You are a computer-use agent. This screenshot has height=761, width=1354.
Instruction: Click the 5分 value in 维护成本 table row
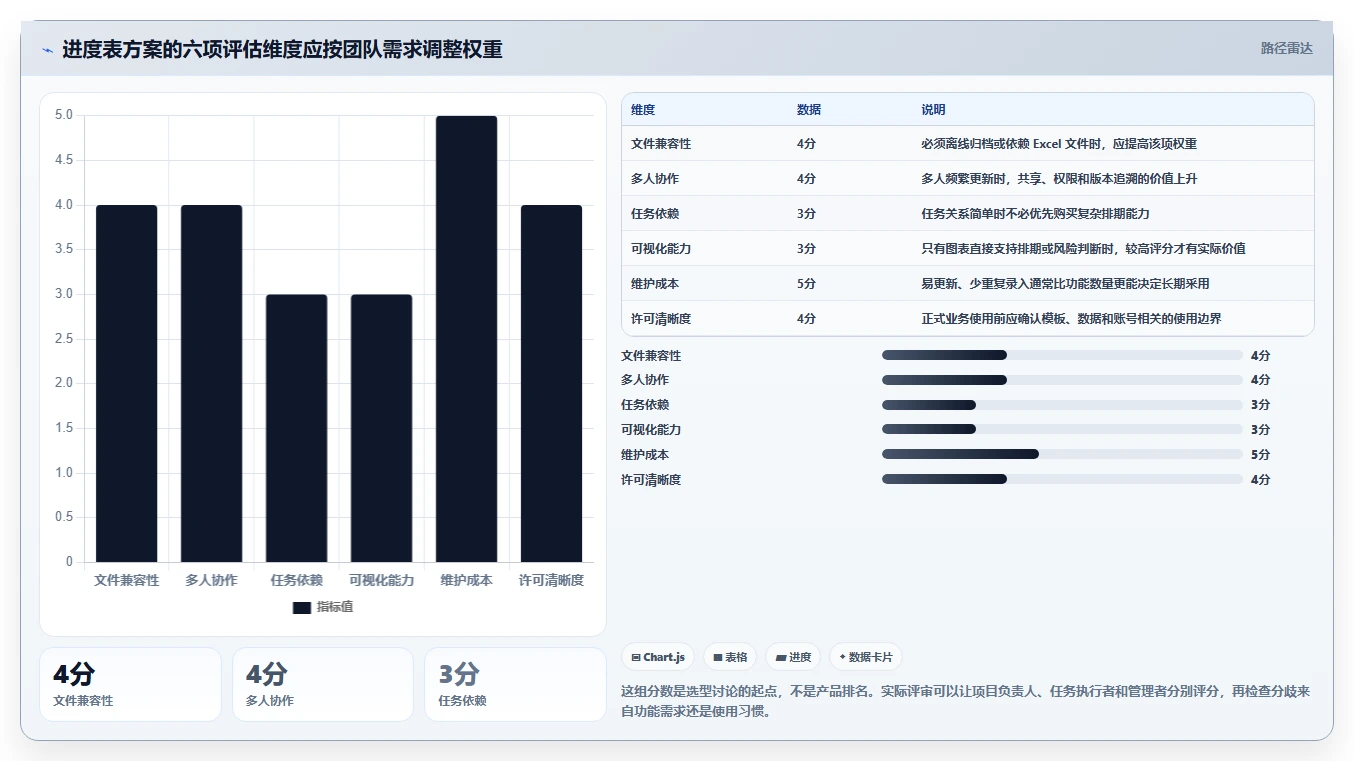(x=806, y=284)
